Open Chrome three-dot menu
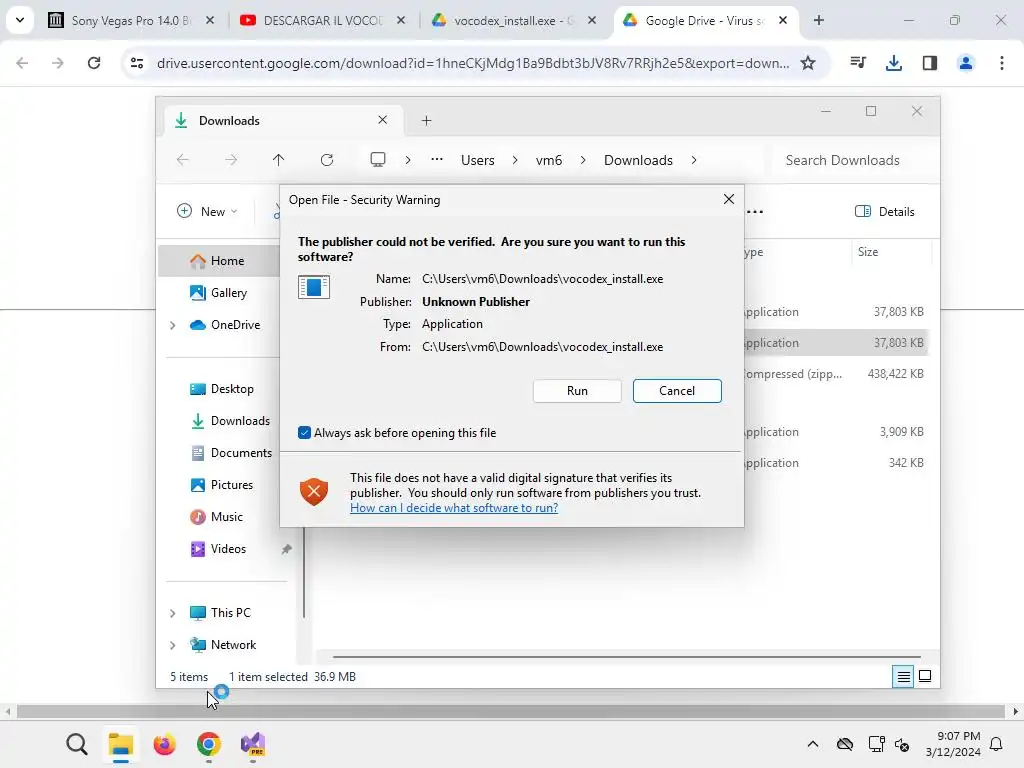Viewport: 1024px width, 768px height. 1002,63
